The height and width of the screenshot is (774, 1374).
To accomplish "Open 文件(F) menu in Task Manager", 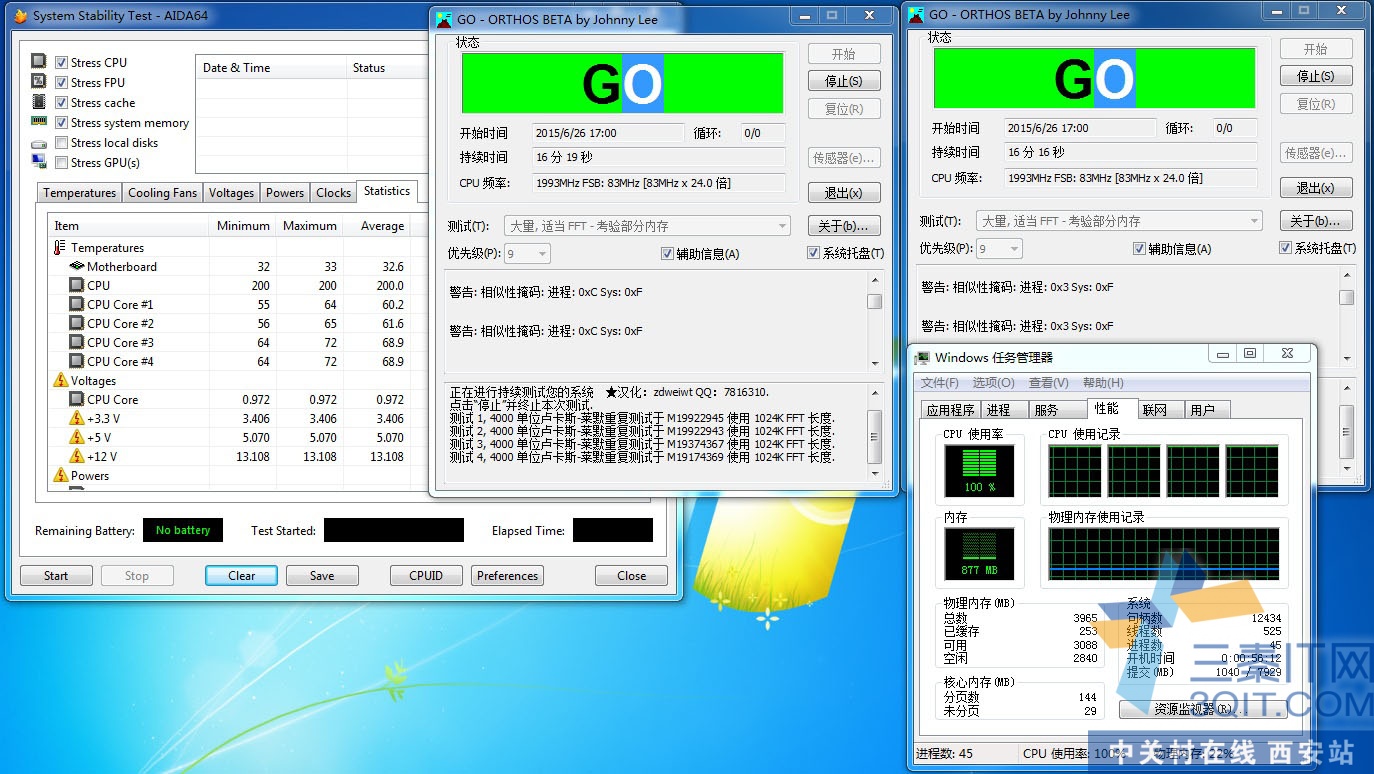I will coord(940,383).
